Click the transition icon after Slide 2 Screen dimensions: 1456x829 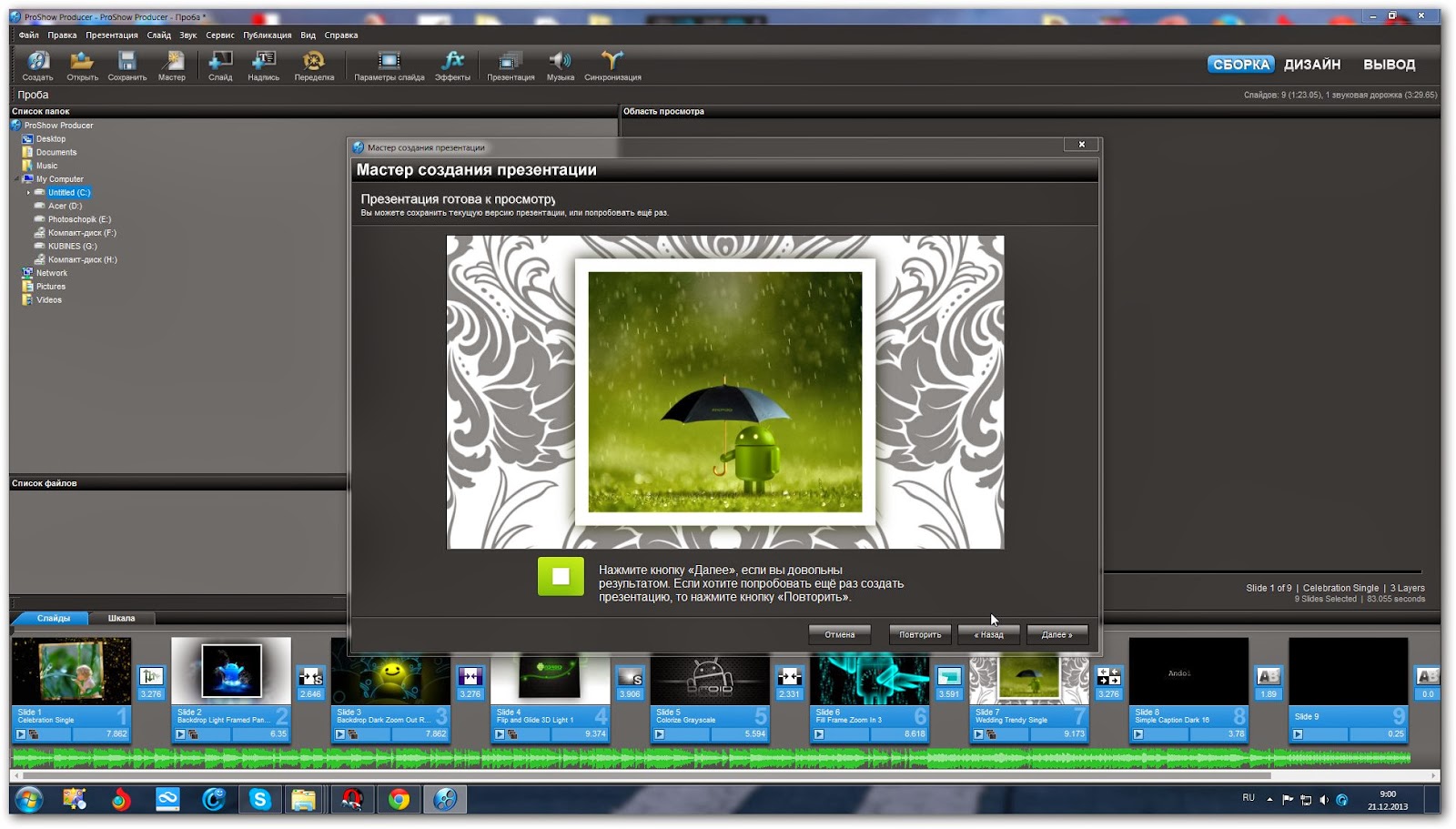(310, 676)
